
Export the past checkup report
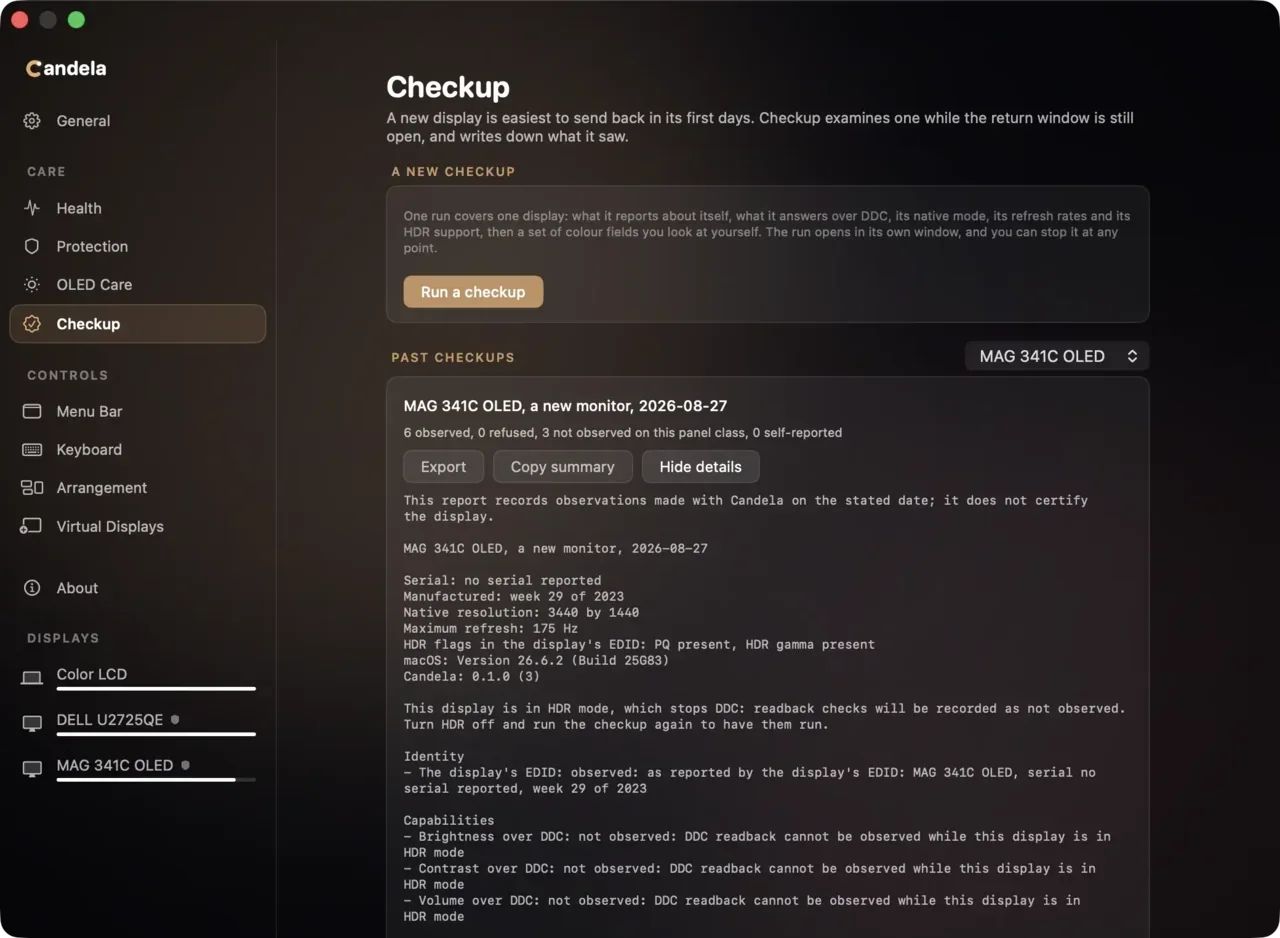click(443, 467)
